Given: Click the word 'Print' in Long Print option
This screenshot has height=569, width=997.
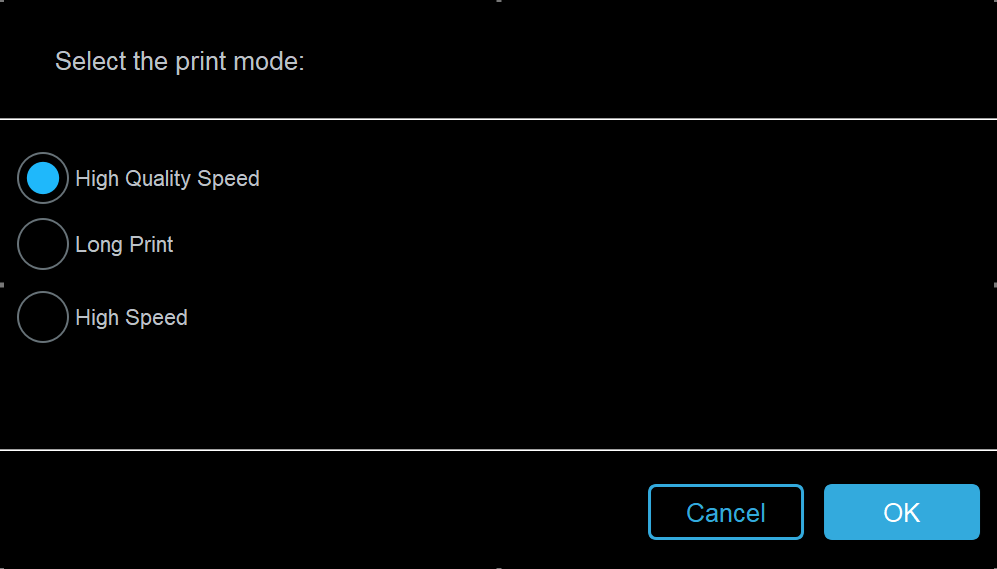Looking at the screenshot, I should [151, 245].
